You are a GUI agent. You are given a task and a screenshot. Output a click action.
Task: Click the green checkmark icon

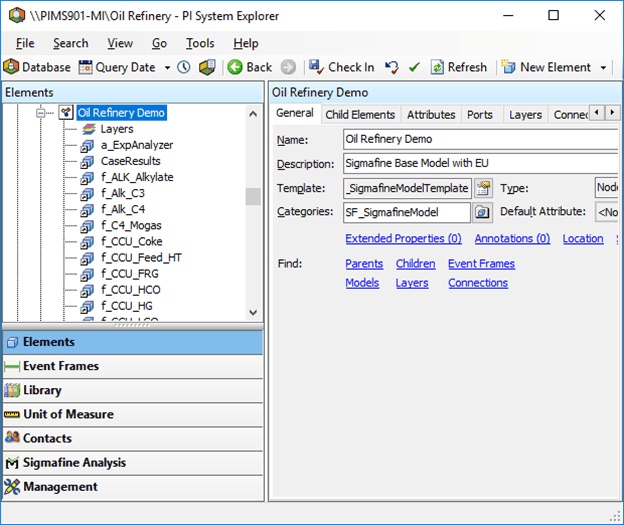[x=414, y=67]
